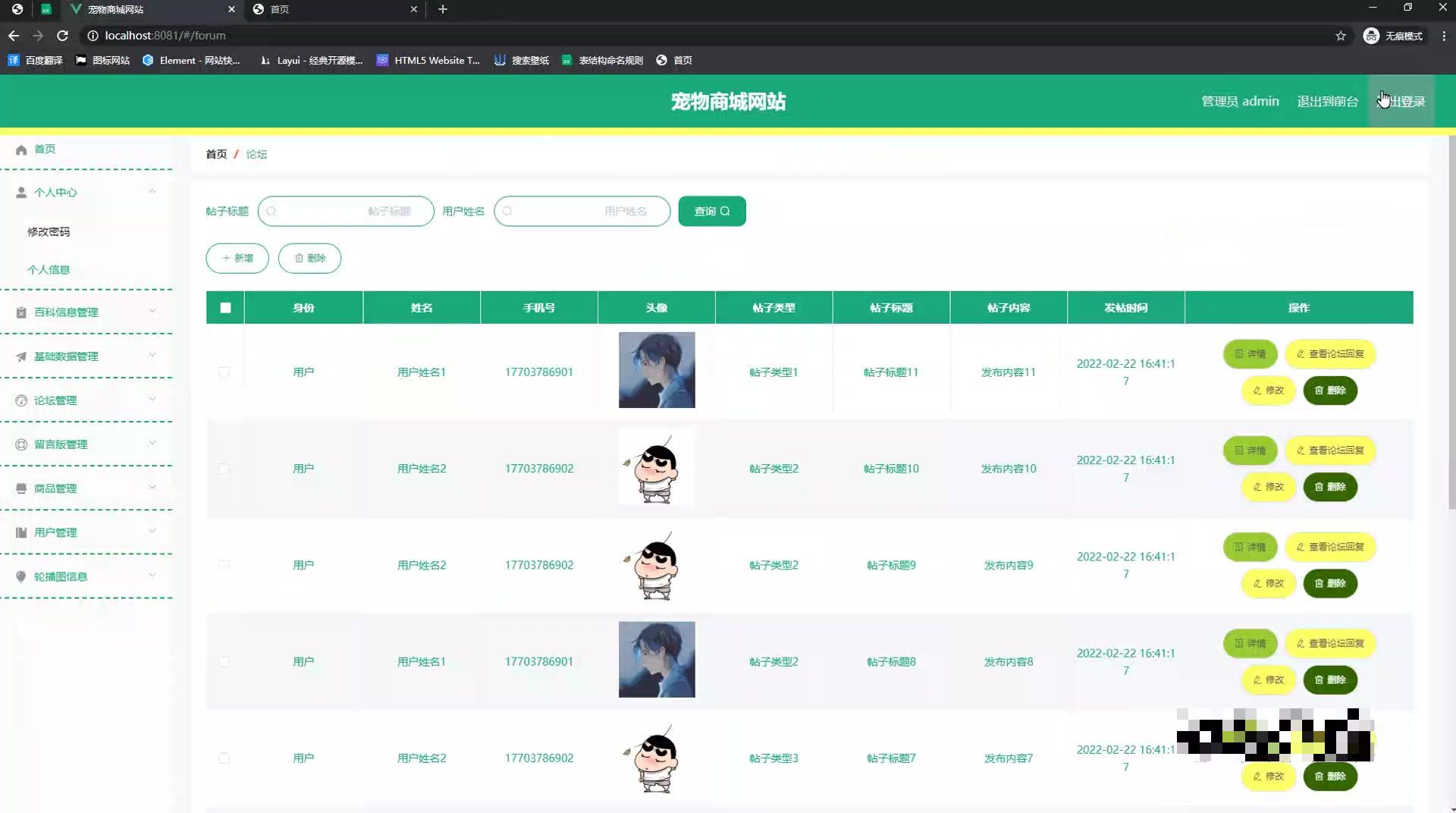This screenshot has height=813, width=1456.
Task: Click the page vertical scrollbar
Action: (x=1451, y=322)
